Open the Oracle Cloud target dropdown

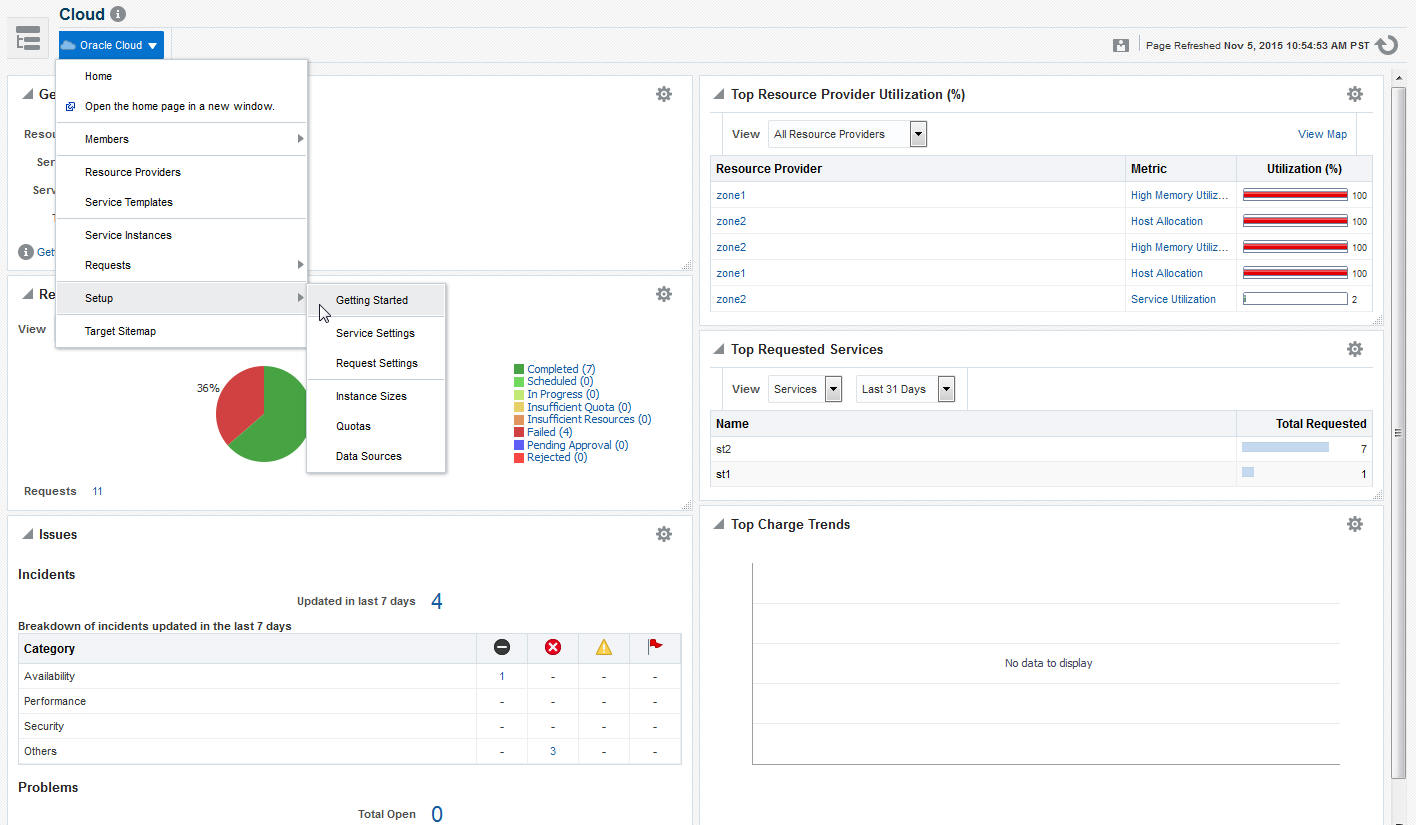point(110,44)
